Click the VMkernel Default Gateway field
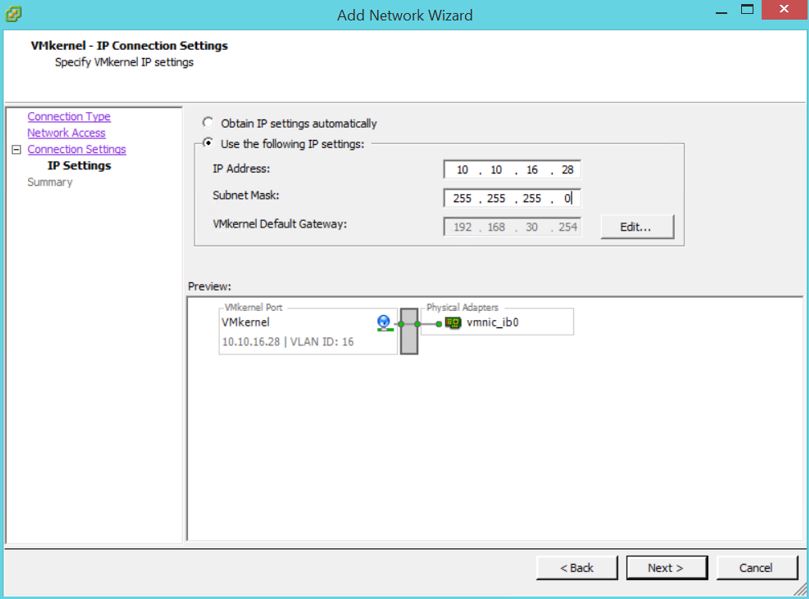The width and height of the screenshot is (809, 599). pyautogui.click(x=512, y=227)
